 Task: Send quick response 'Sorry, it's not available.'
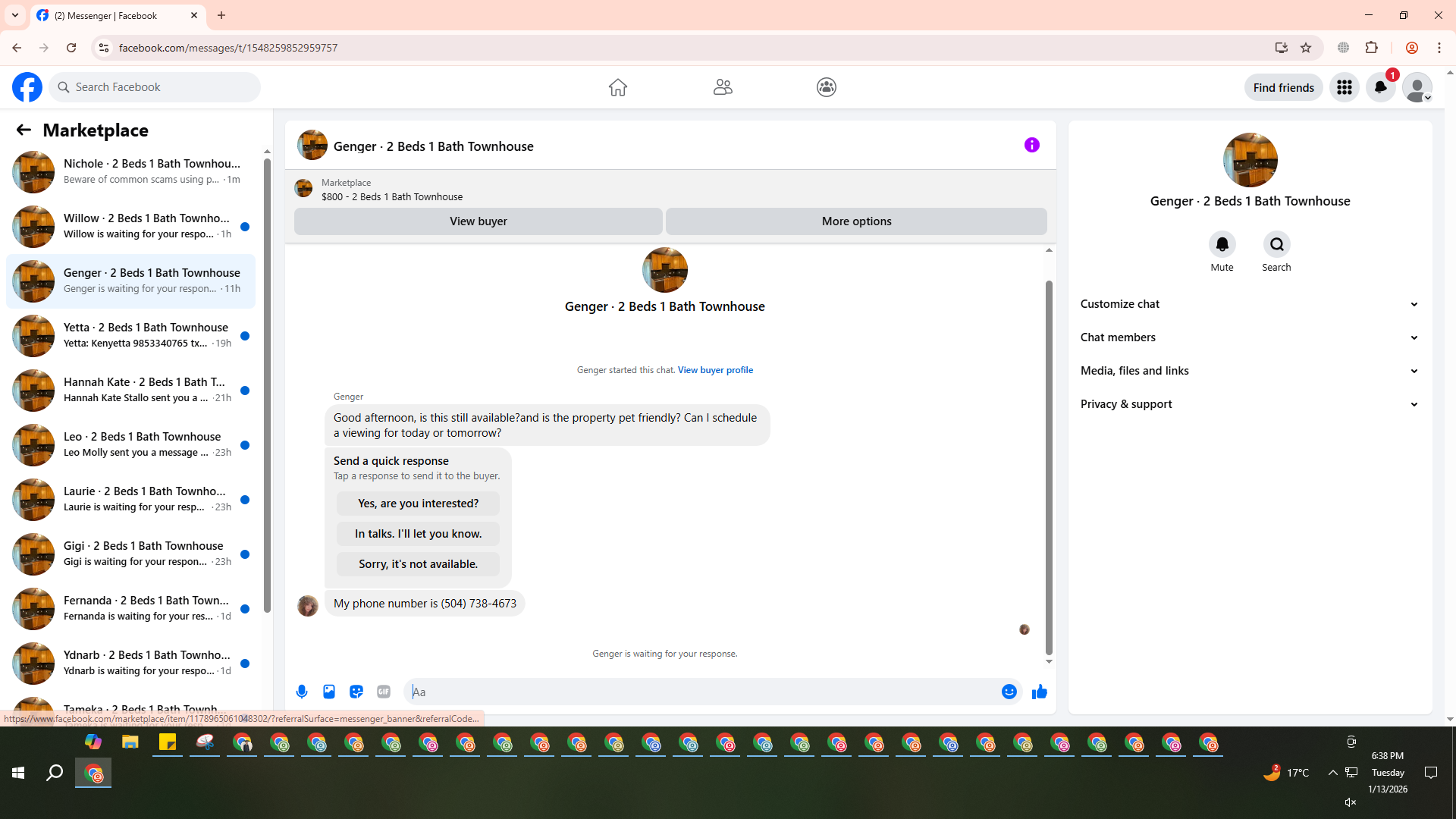pos(418,564)
